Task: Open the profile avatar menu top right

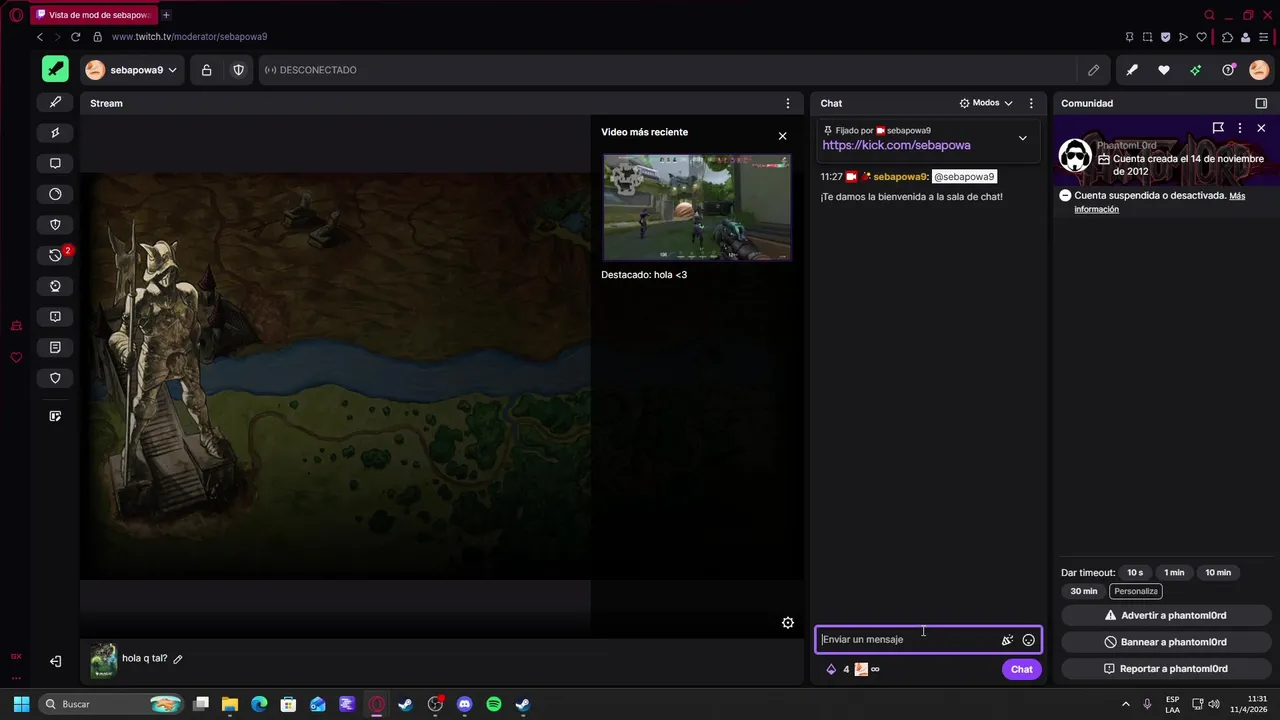Action: coord(1259,70)
